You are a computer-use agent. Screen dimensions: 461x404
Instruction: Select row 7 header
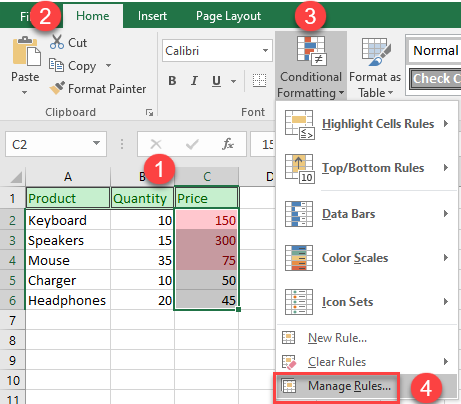click(13, 320)
